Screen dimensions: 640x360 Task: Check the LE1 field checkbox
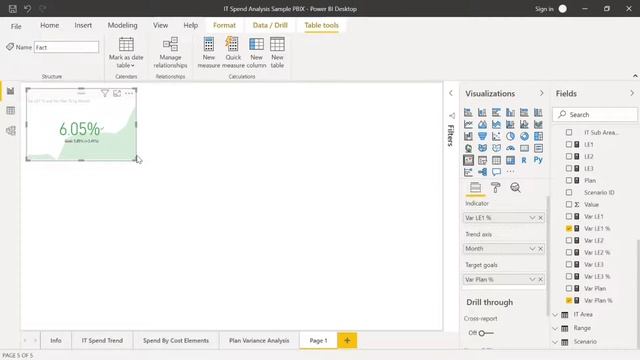[x=569, y=144]
